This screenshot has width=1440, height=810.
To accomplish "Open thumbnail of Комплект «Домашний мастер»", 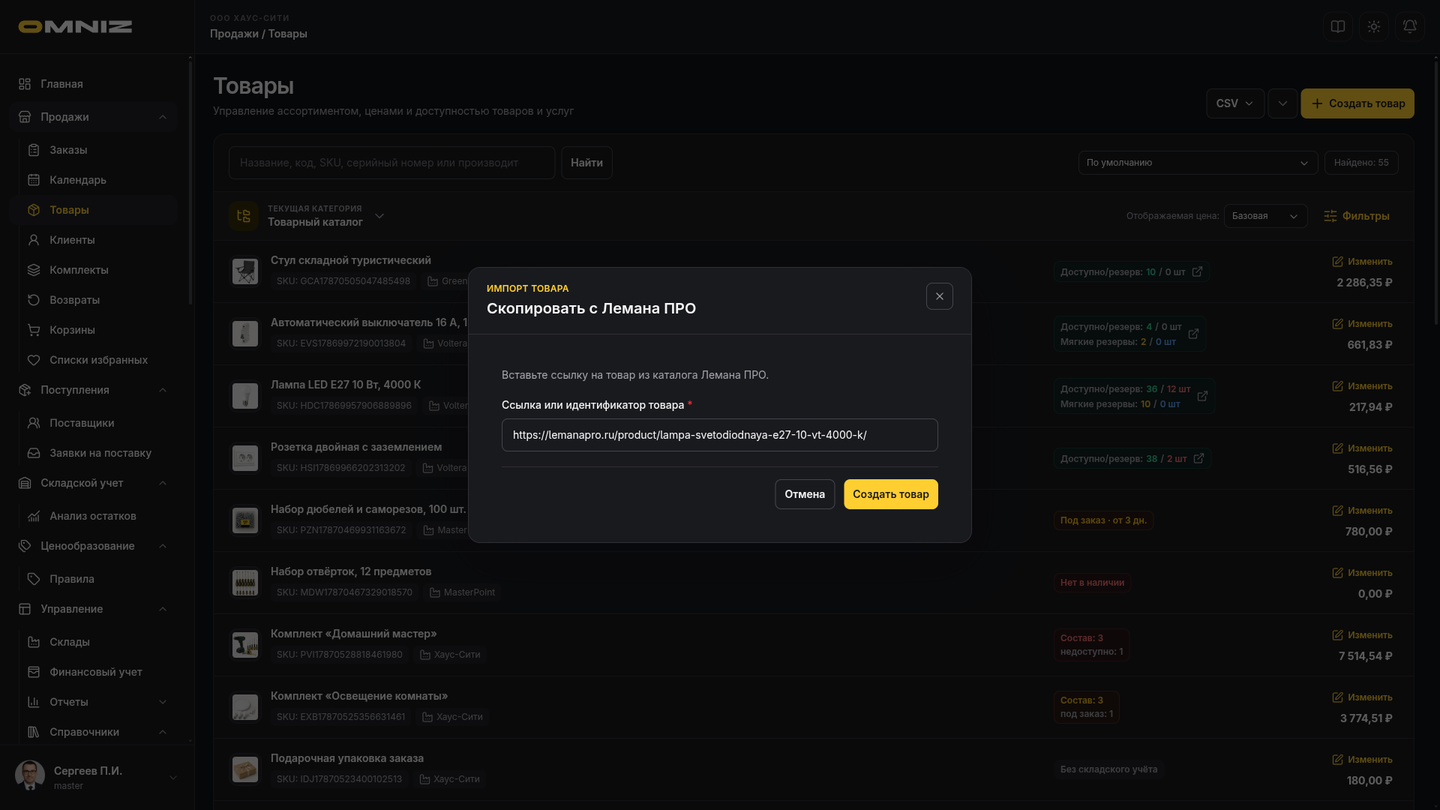I will (245, 645).
